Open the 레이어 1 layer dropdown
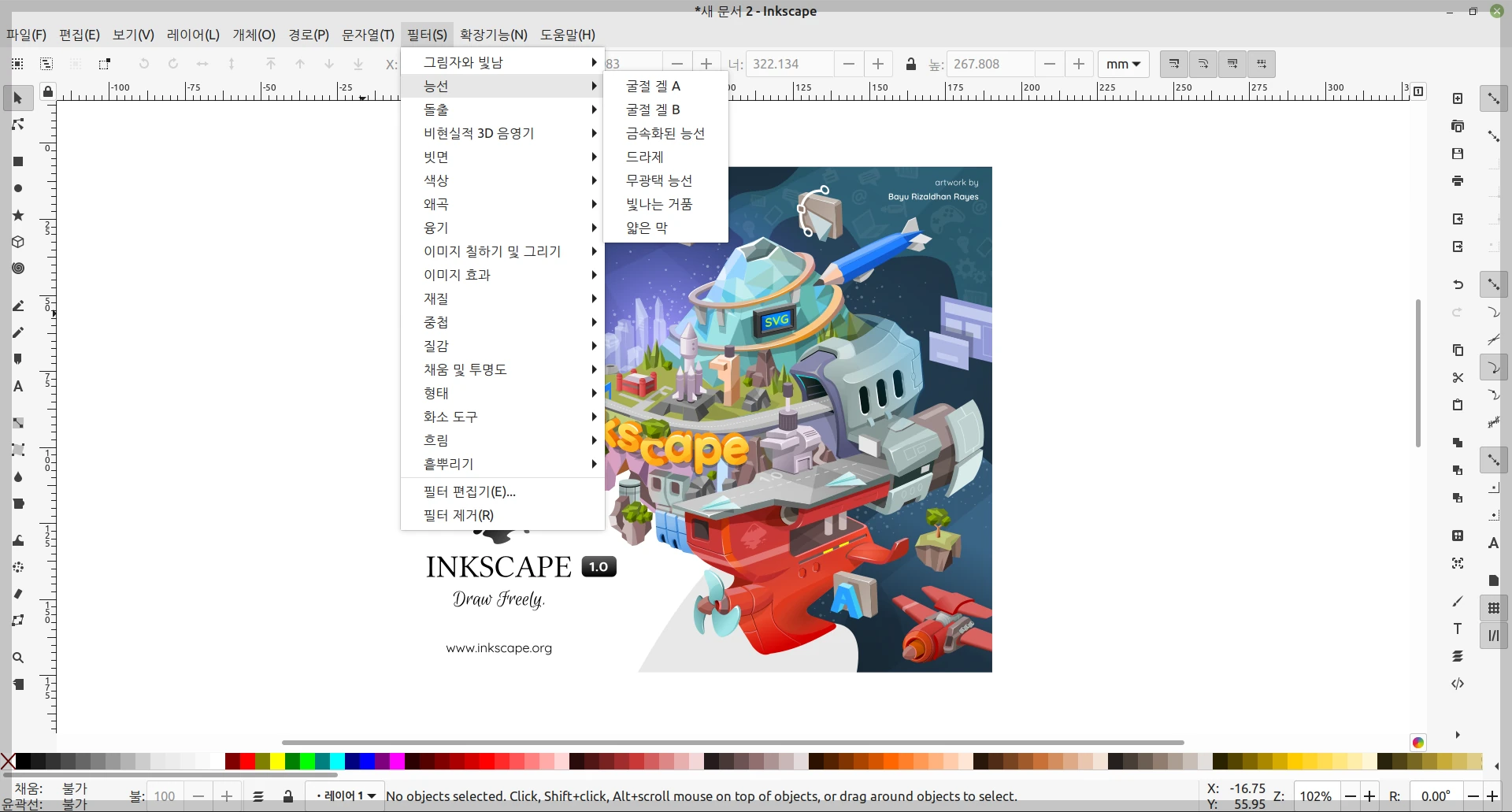The width and height of the screenshot is (1512, 812). [x=345, y=796]
